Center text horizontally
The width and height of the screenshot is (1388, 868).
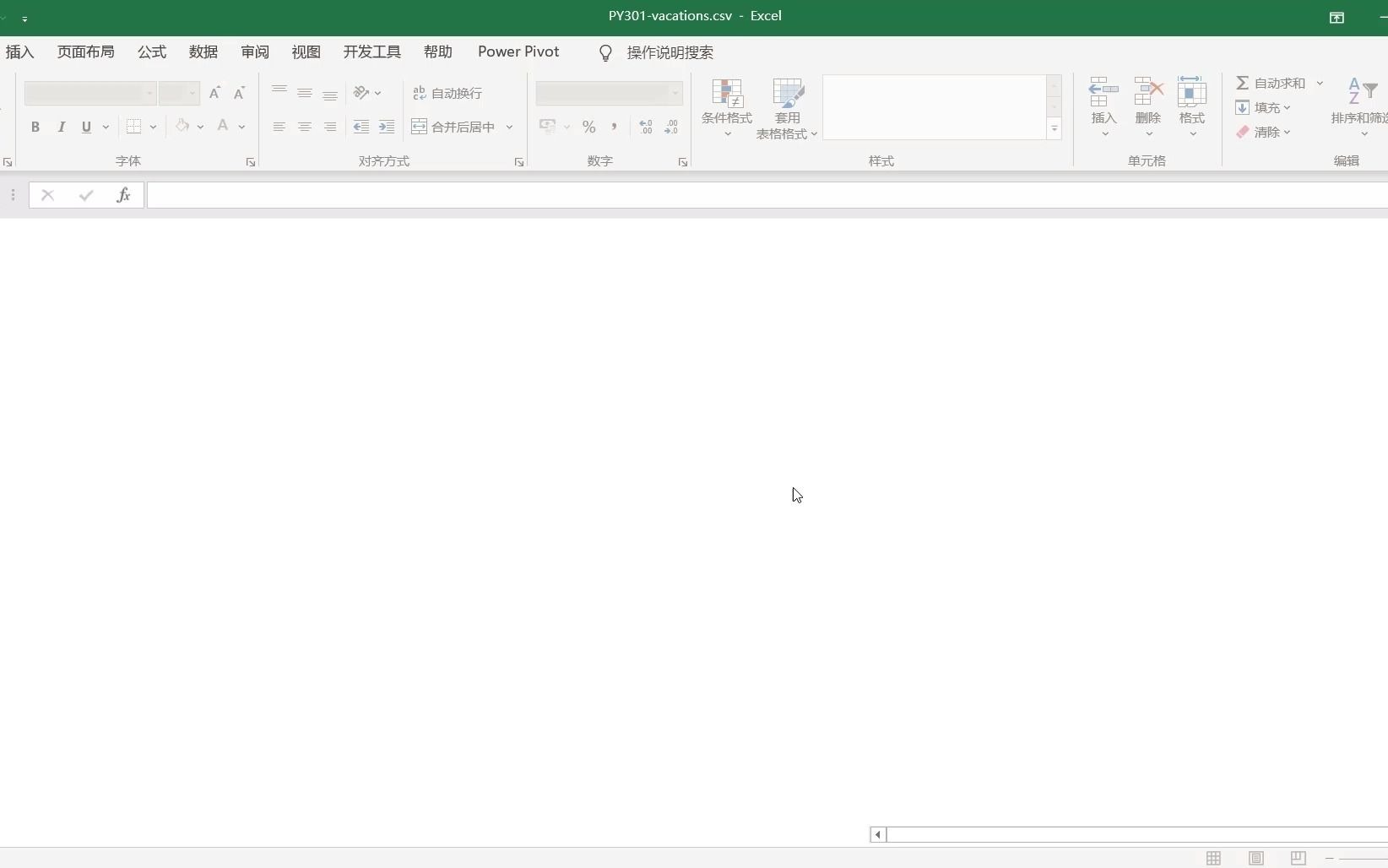(305, 127)
